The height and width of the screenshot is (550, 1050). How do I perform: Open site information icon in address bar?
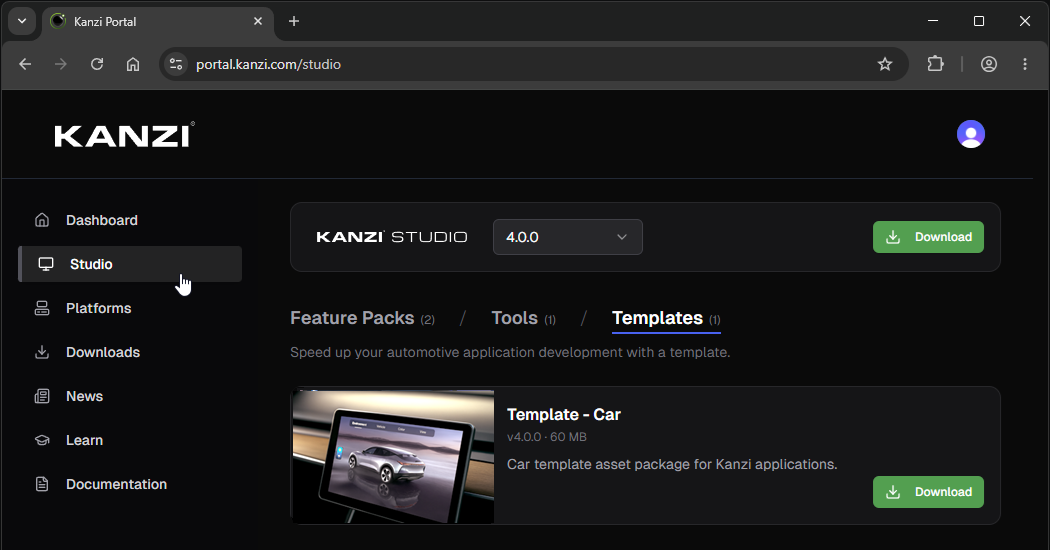[x=176, y=64]
